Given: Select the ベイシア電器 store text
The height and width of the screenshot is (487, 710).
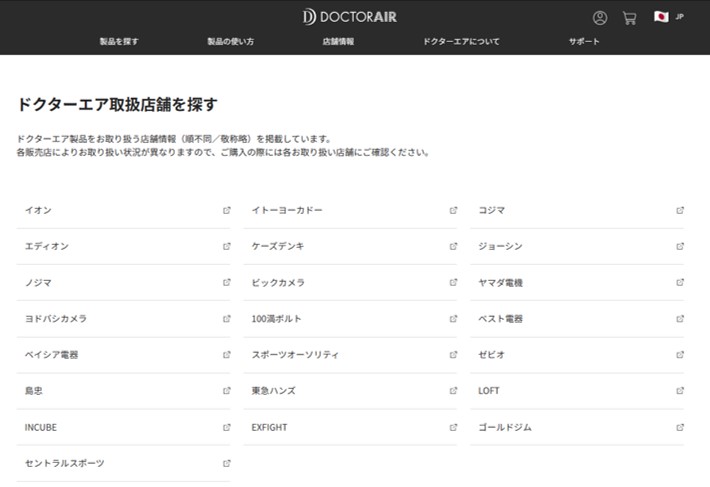Looking at the screenshot, I should click(52, 355).
